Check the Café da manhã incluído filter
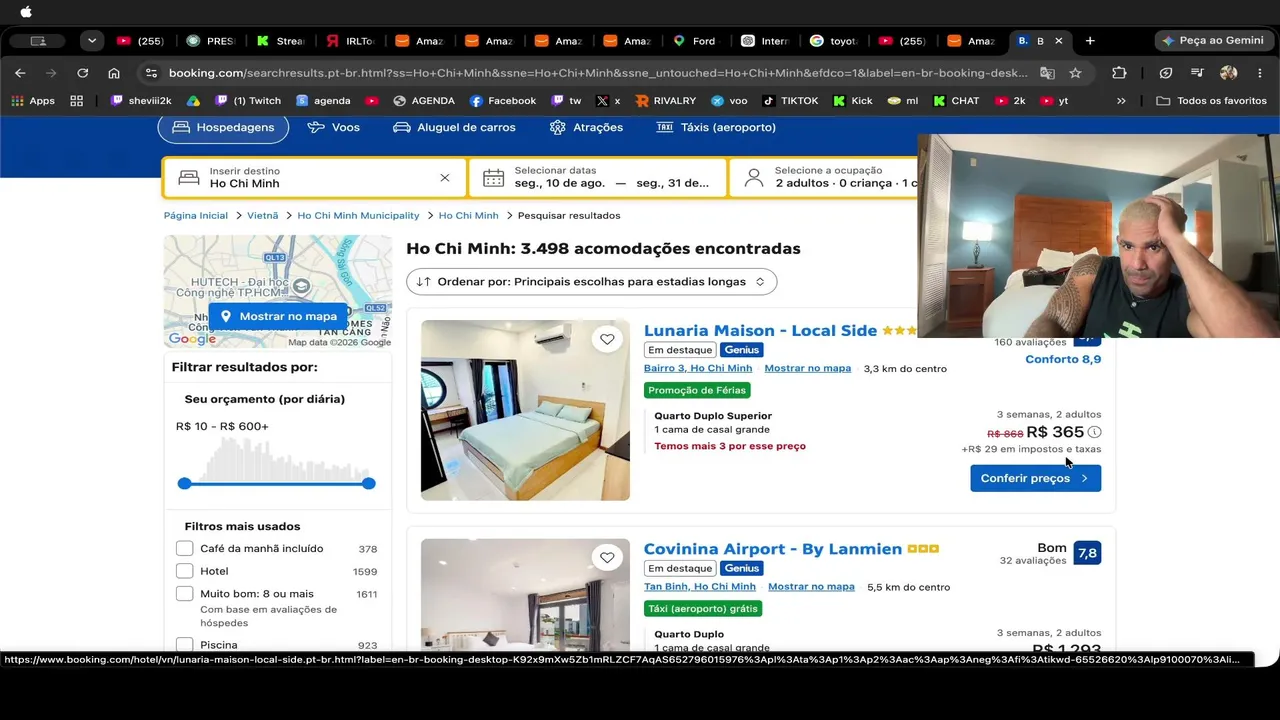The image size is (1280, 720). point(185,548)
